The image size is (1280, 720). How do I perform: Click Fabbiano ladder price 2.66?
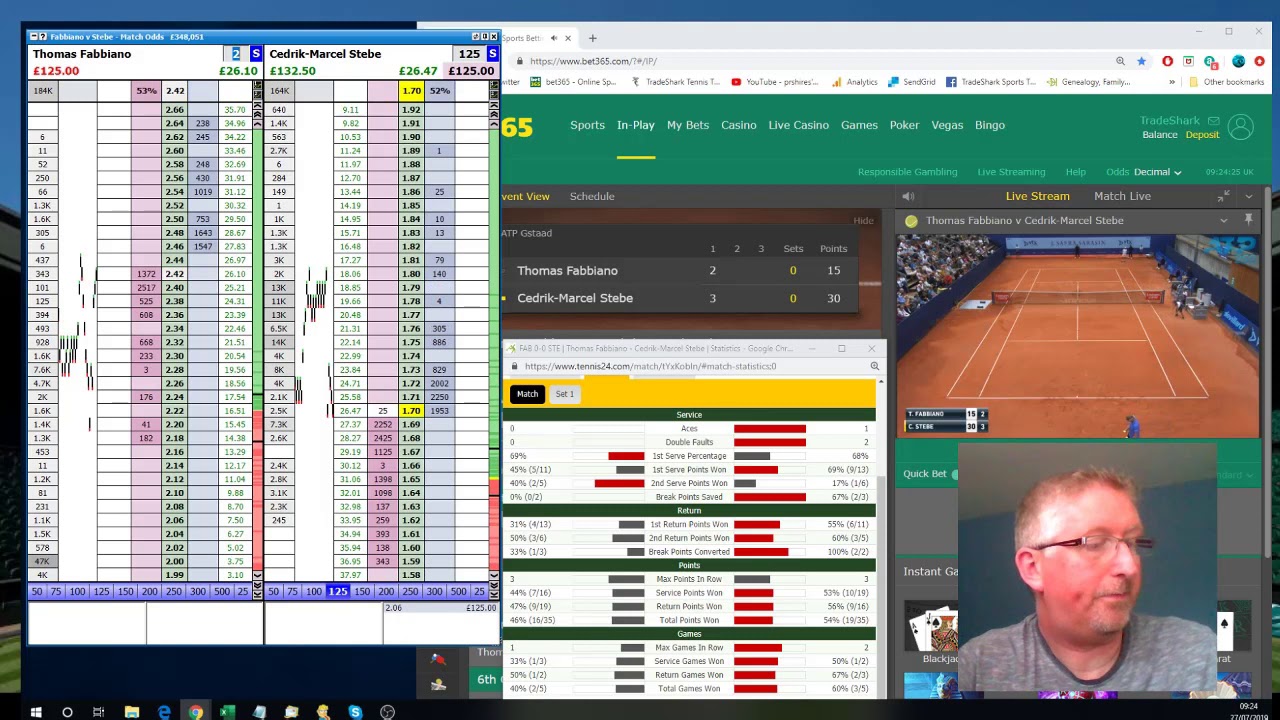(x=175, y=110)
